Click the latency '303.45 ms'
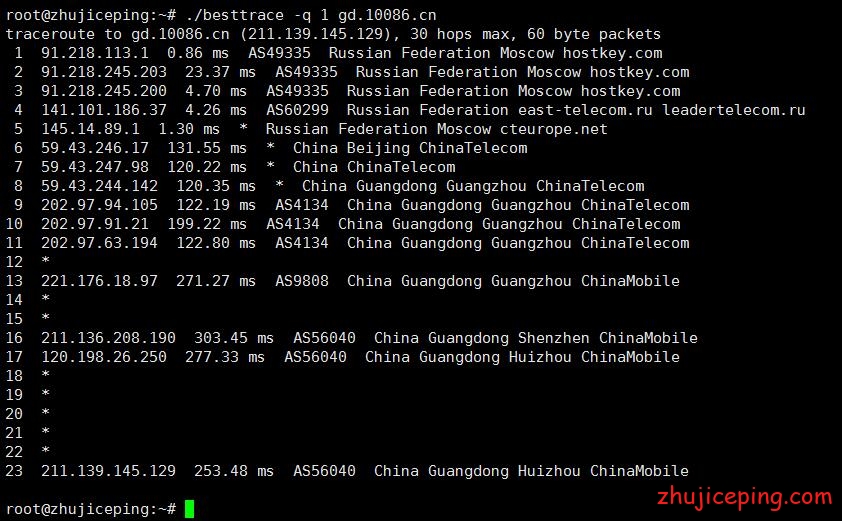 tap(234, 338)
